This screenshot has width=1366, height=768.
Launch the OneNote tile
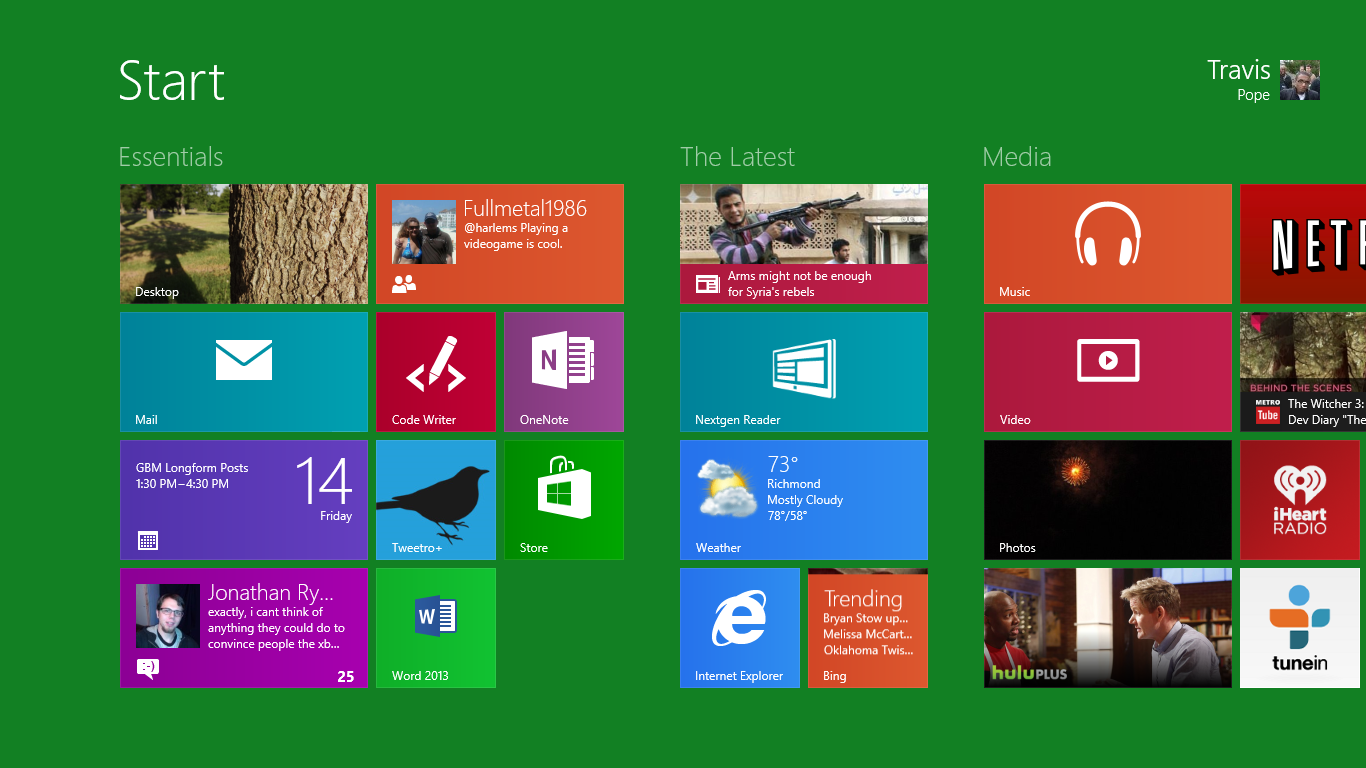pos(564,372)
